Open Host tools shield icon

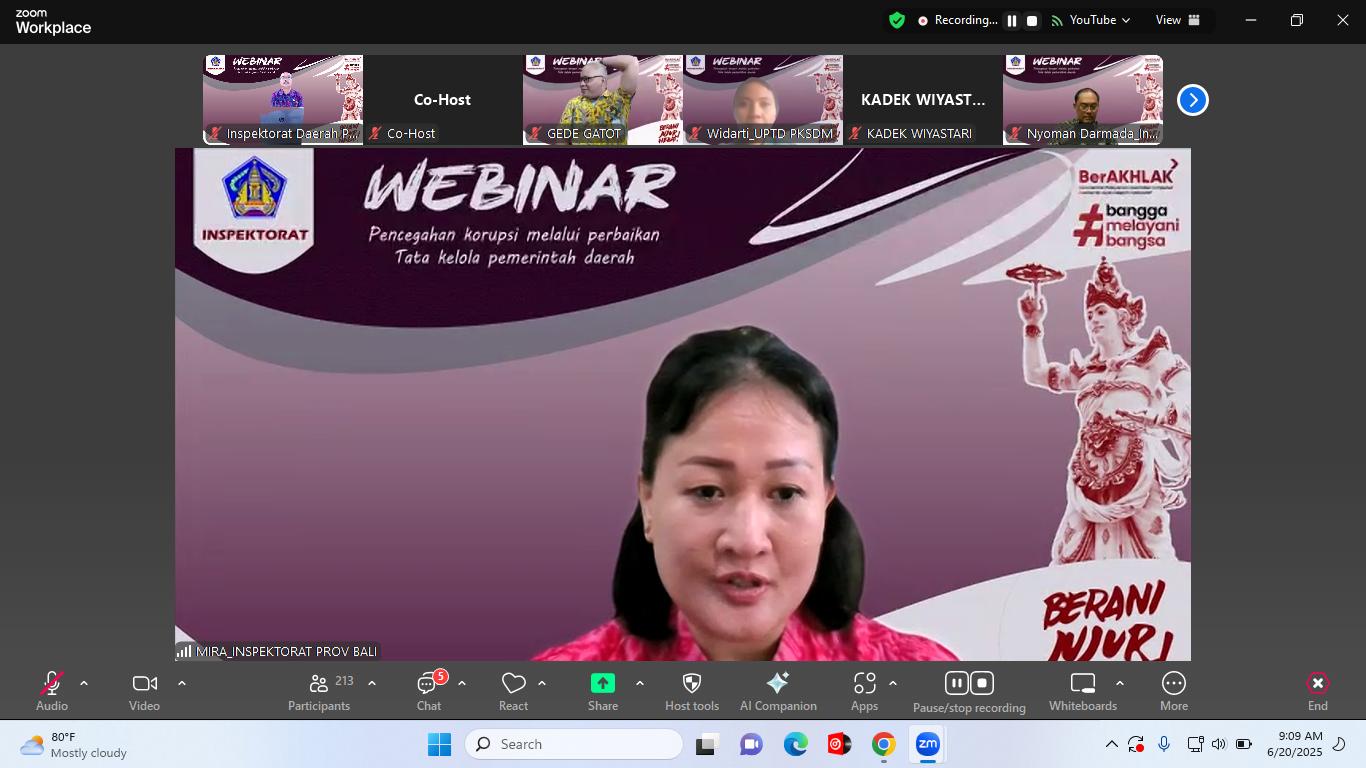point(691,691)
